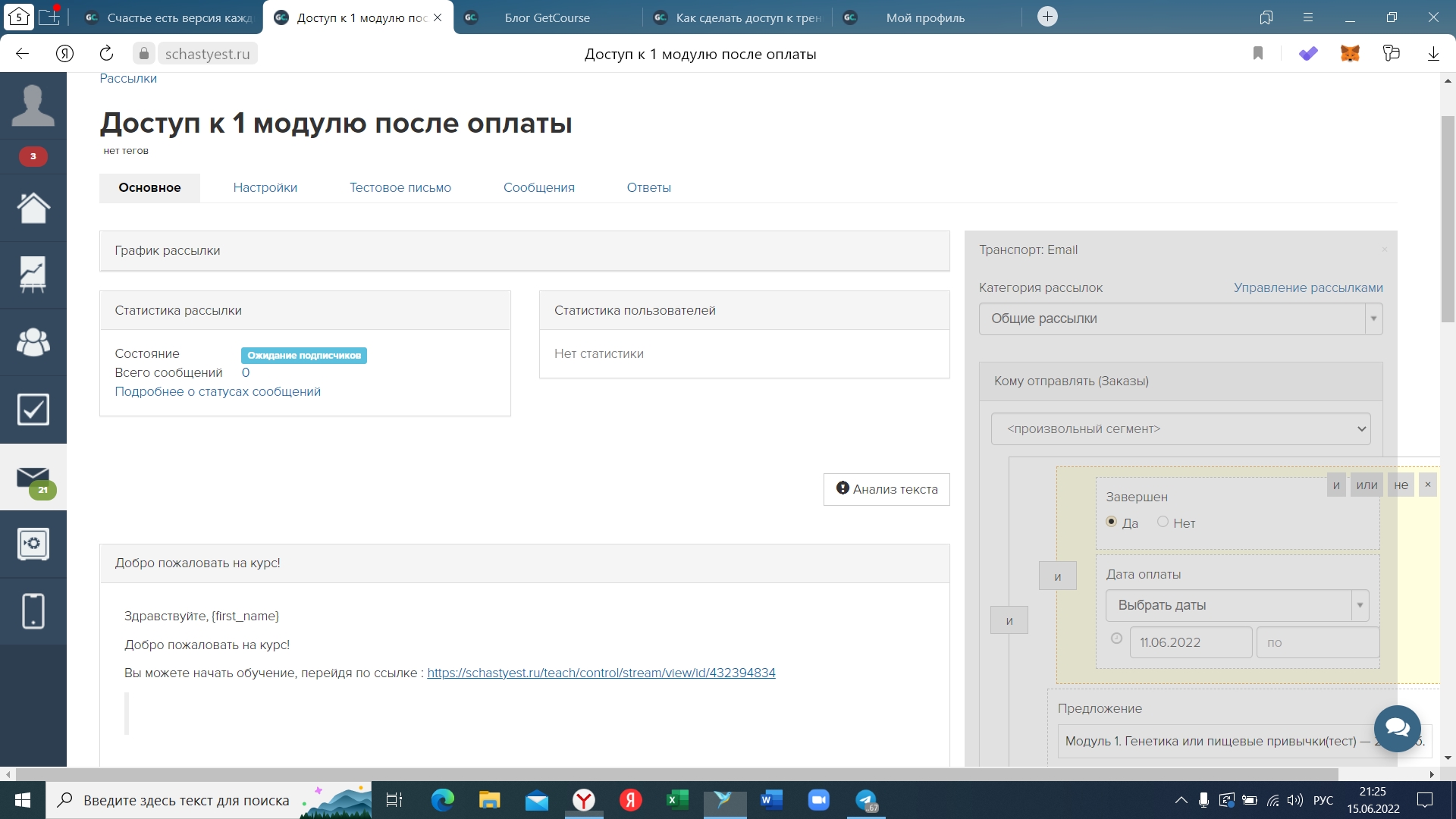
Task: Click the mobile phone icon in the sidebar
Action: (33, 611)
